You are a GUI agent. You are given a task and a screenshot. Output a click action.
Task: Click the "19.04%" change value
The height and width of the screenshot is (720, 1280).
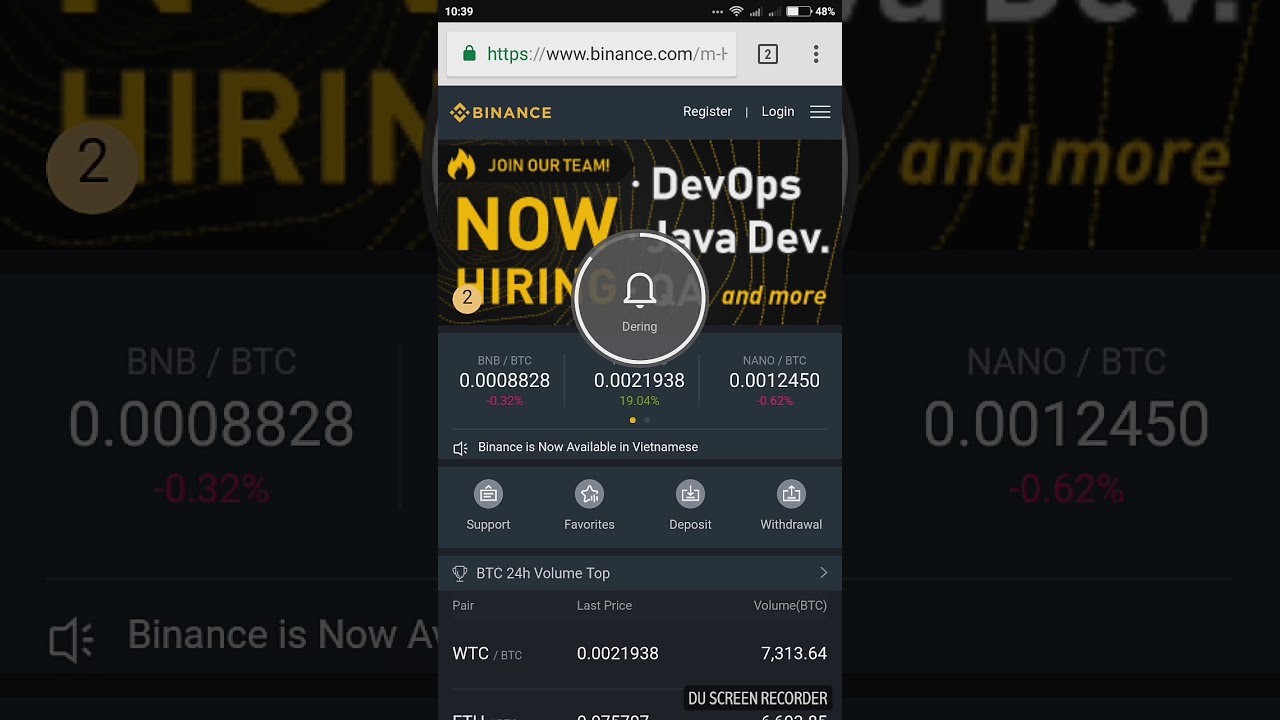pos(639,401)
